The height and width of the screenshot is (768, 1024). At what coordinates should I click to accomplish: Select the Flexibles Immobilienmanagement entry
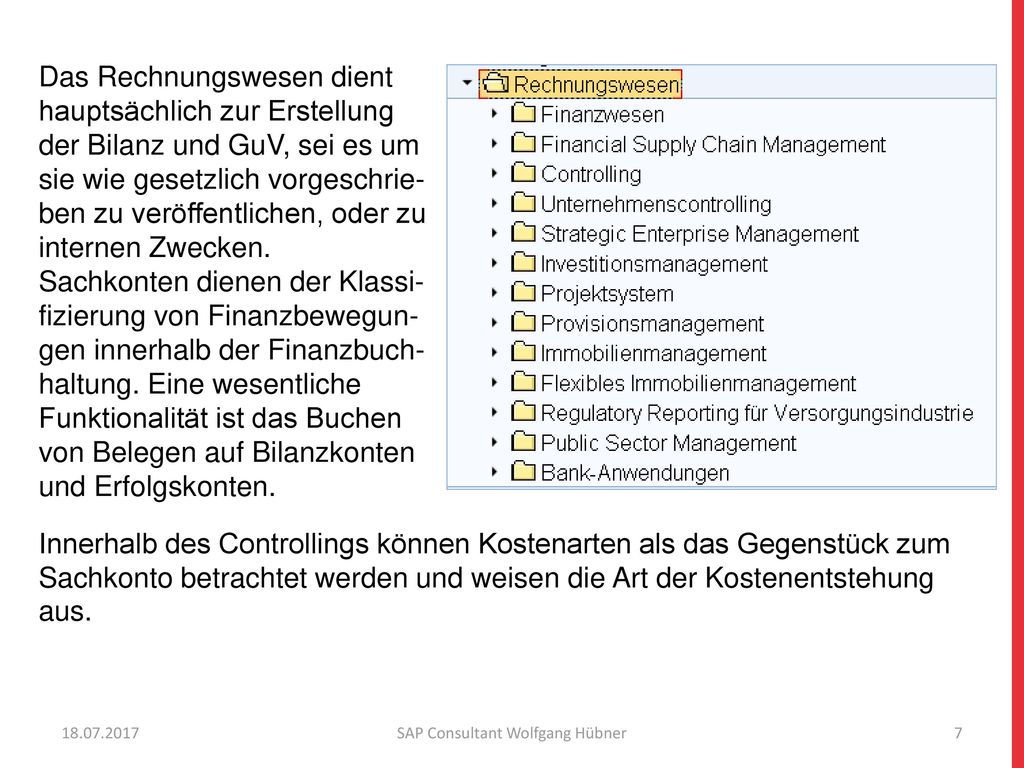698,383
